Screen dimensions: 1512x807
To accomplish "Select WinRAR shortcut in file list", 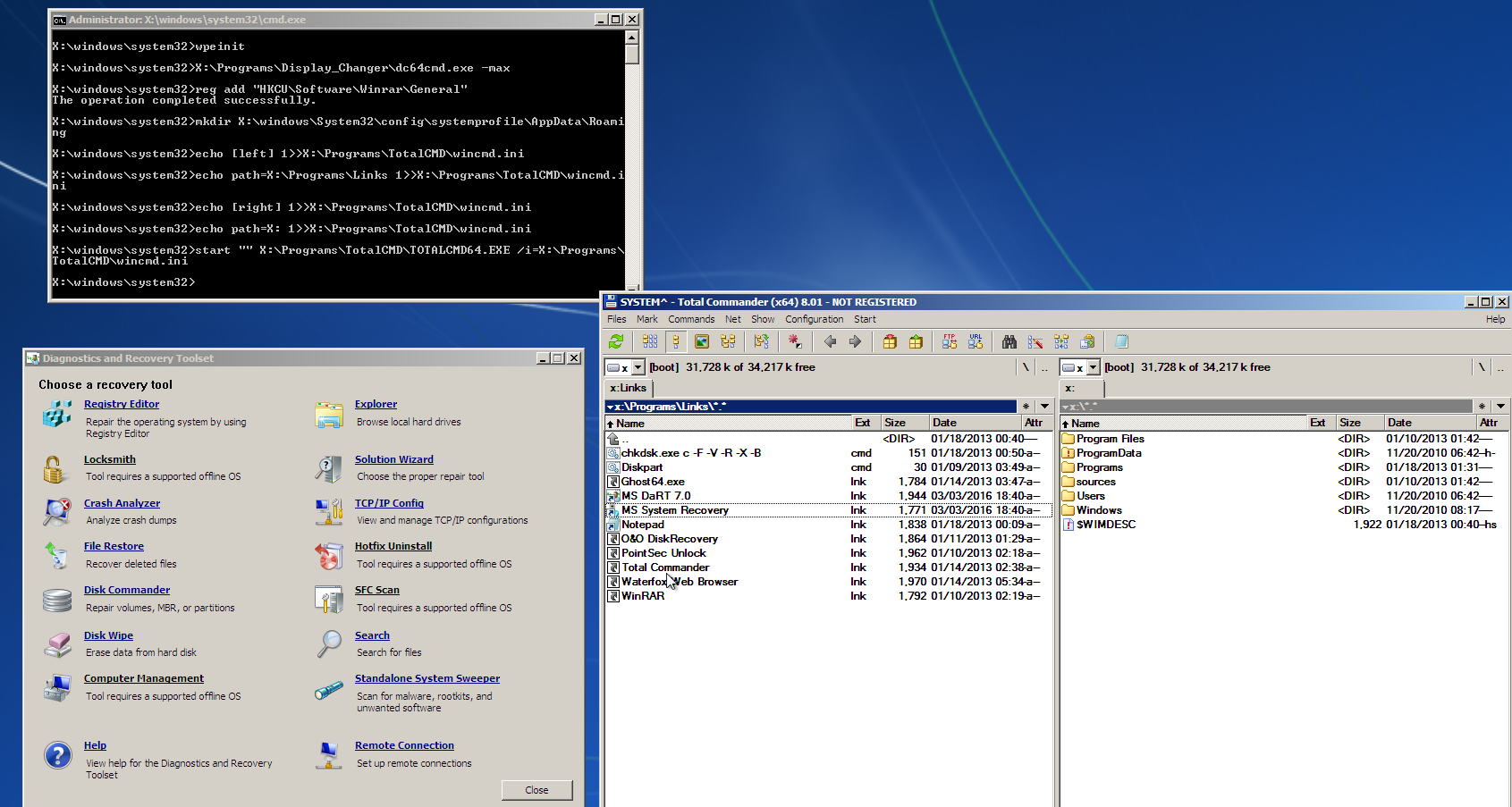I will click(x=643, y=596).
